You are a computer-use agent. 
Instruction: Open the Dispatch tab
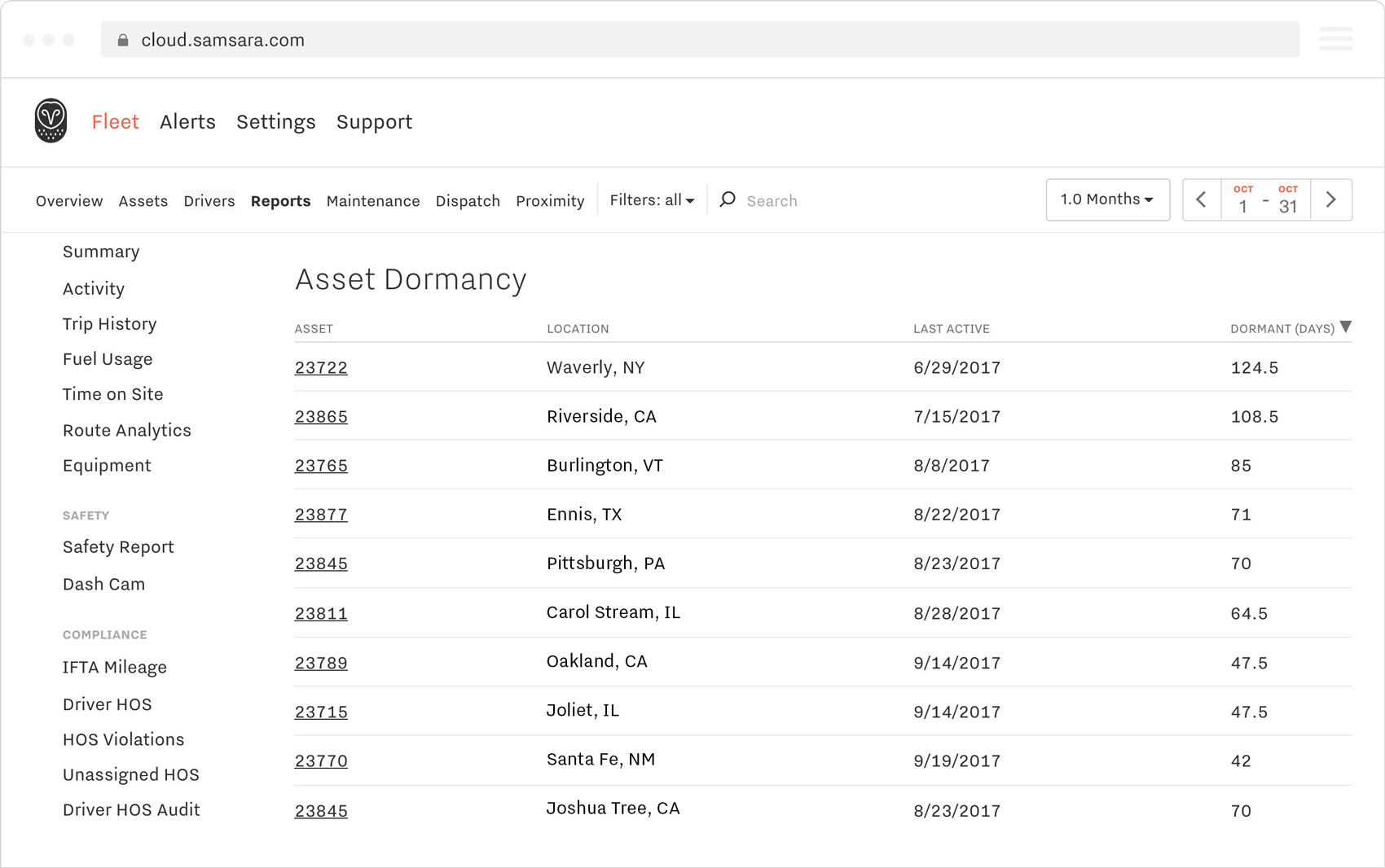click(x=468, y=201)
